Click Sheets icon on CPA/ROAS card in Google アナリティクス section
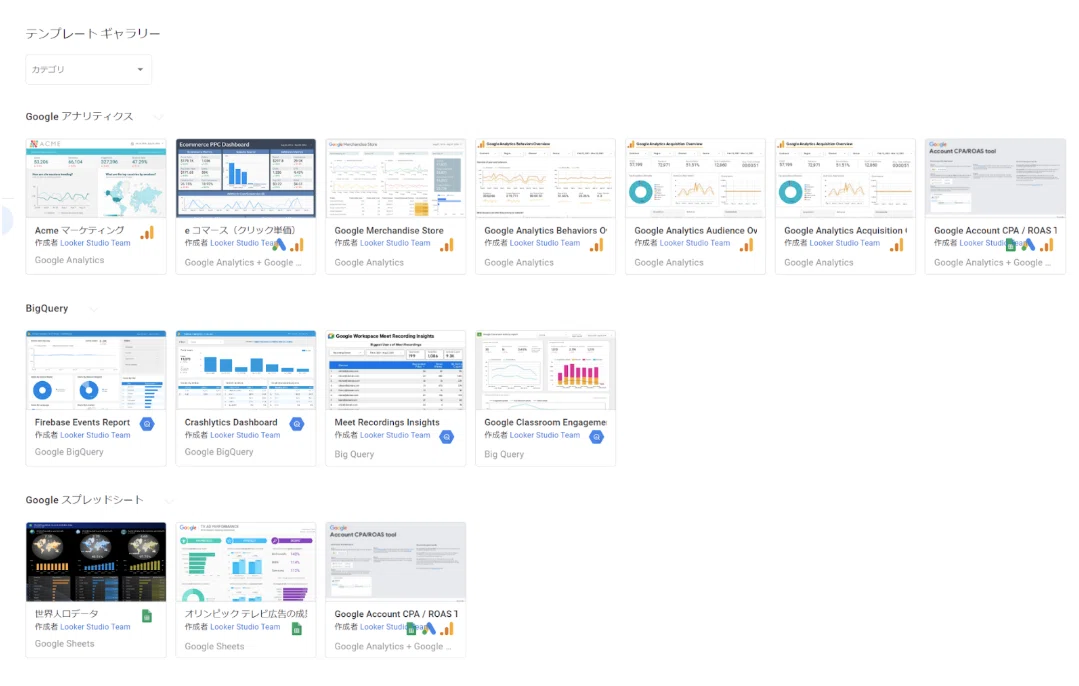The image size is (1079, 686). 1011,245
